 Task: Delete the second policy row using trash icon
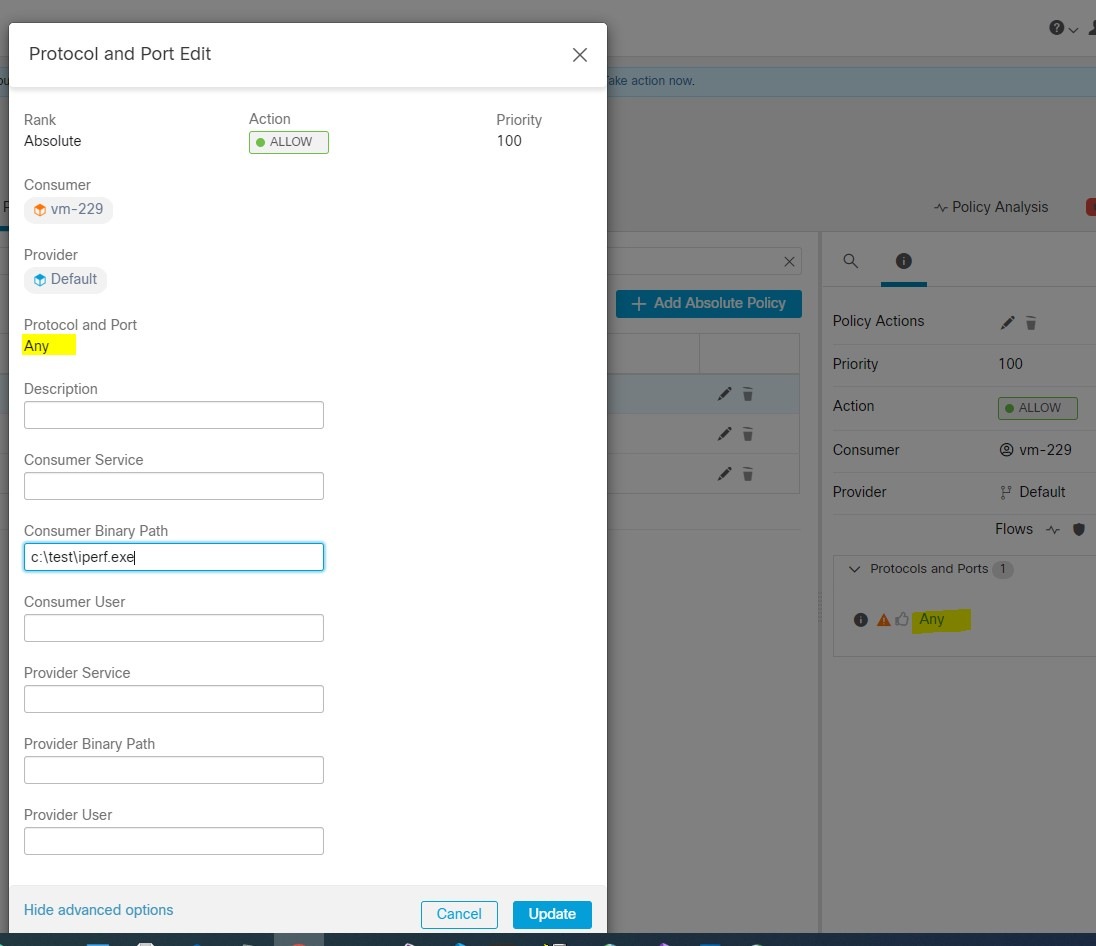[748, 434]
